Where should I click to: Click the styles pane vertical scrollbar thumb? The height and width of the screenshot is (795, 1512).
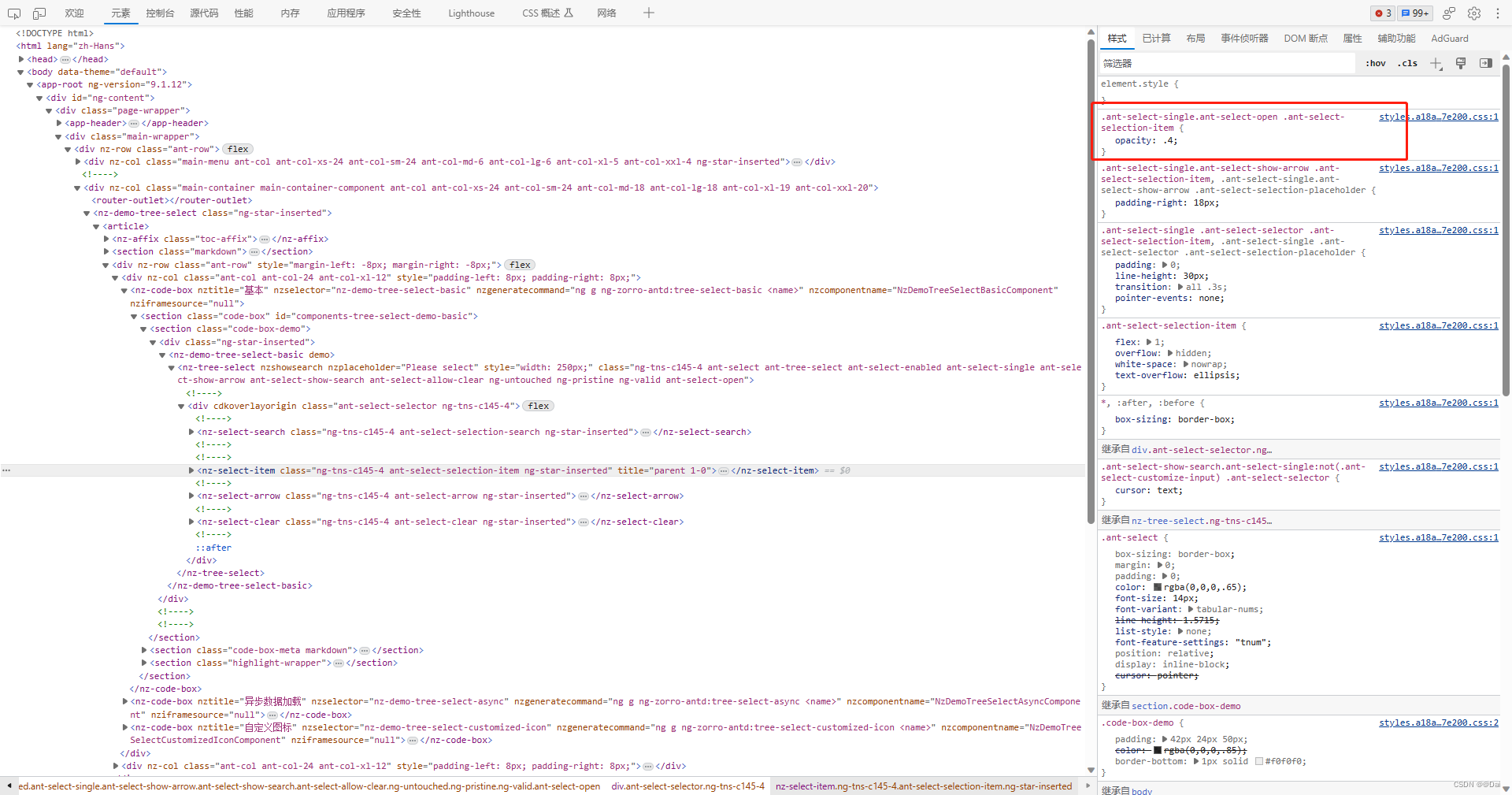1506,228
